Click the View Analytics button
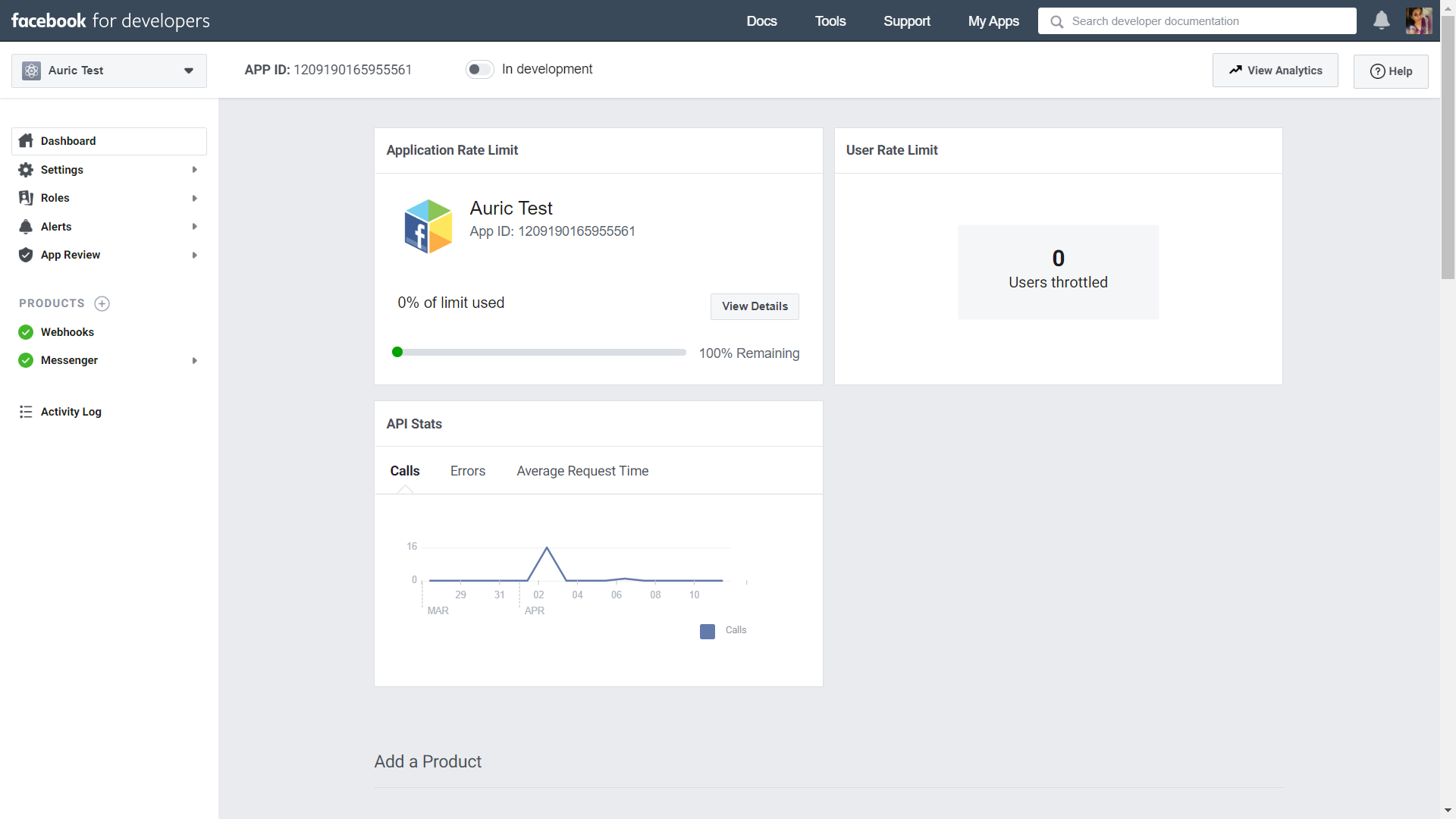The height and width of the screenshot is (819, 1456). pyautogui.click(x=1275, y=71)
